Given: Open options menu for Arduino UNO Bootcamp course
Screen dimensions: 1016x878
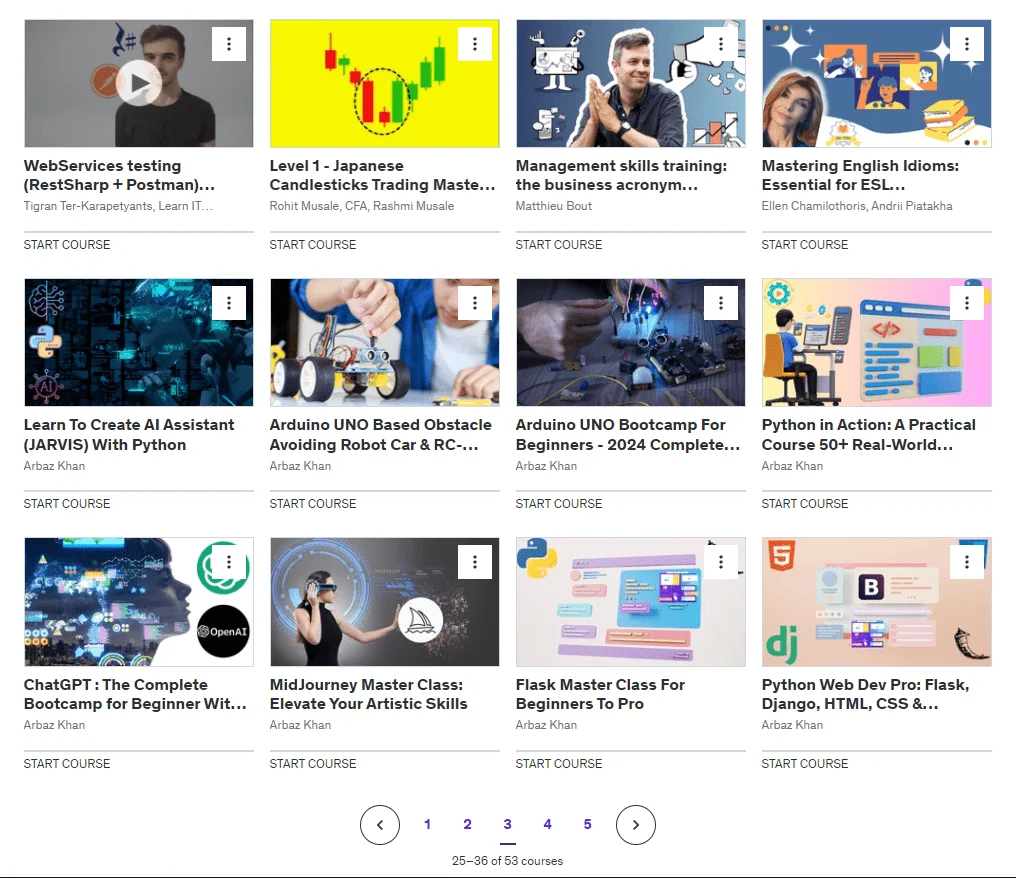Looking at the screenshot, I should pos(721,303).
